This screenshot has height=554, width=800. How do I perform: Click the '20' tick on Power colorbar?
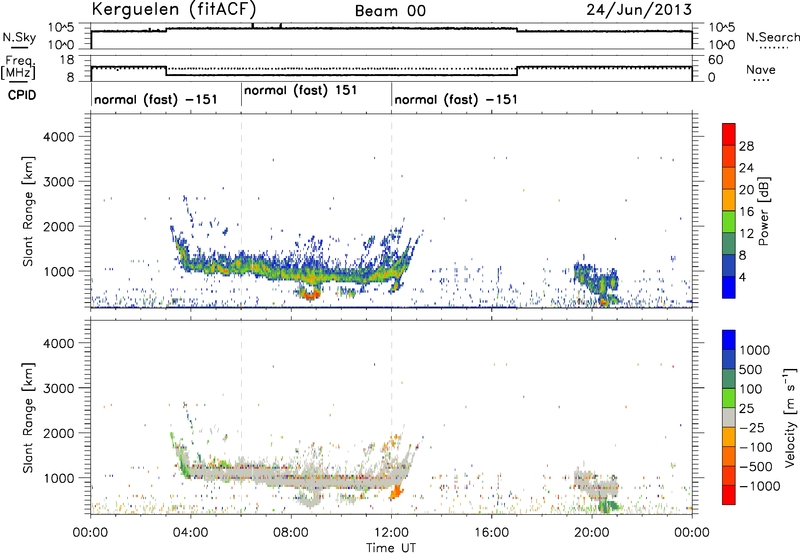[x=746, y=190]
